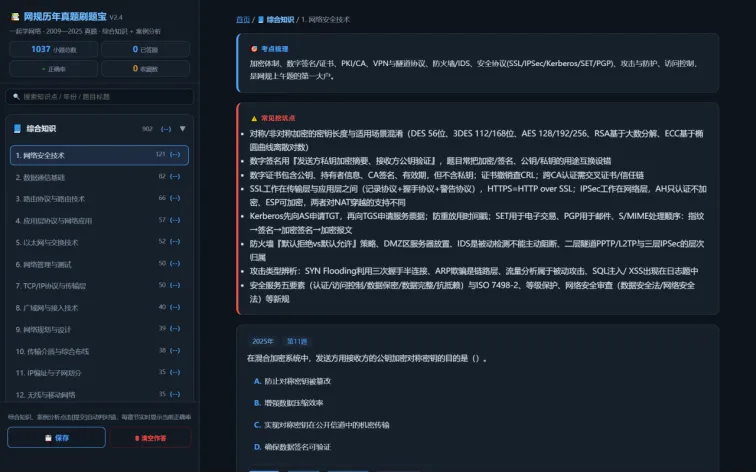The image size is (756, 473).
Task: Click the bullet about 攻击类型辨析 SYN Flooding
Action: [473, 271]
